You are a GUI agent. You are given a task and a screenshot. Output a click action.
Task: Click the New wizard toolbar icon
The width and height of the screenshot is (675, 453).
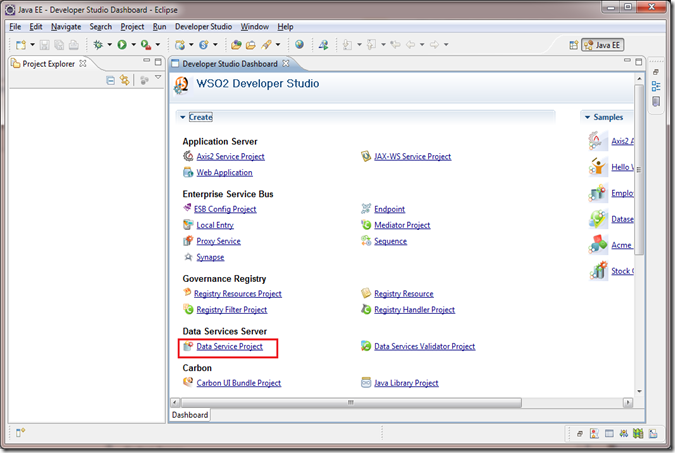pyautogui.click(x=20, y=45)
